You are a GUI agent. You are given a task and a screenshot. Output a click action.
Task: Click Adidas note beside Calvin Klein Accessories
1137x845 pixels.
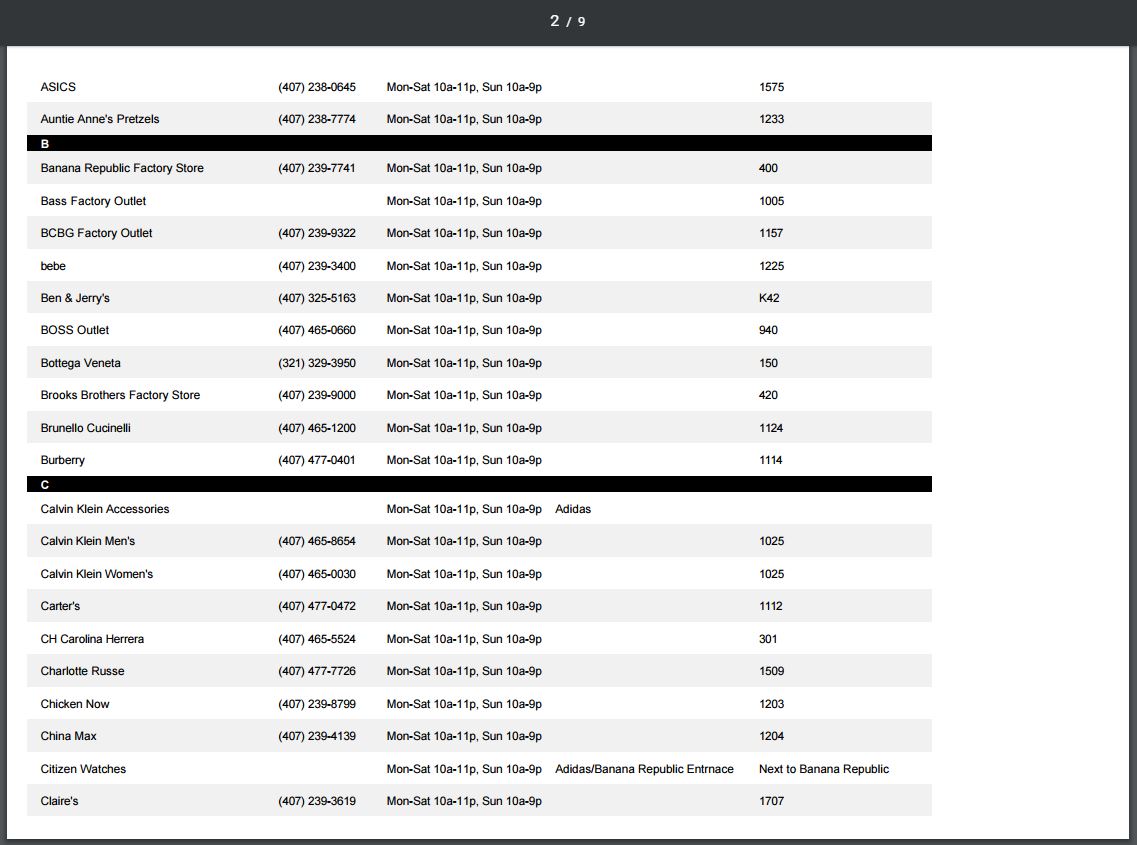pos(573,509)
